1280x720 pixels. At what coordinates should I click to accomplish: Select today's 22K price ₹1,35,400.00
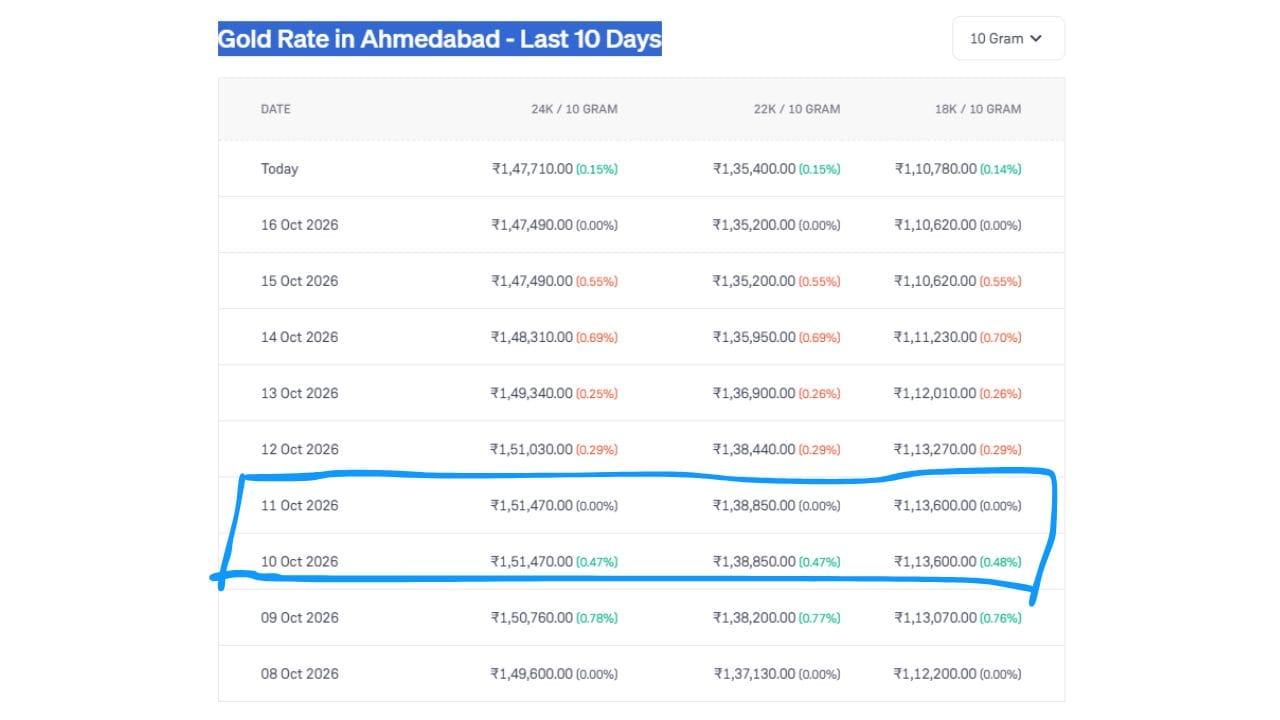(754, 169)
